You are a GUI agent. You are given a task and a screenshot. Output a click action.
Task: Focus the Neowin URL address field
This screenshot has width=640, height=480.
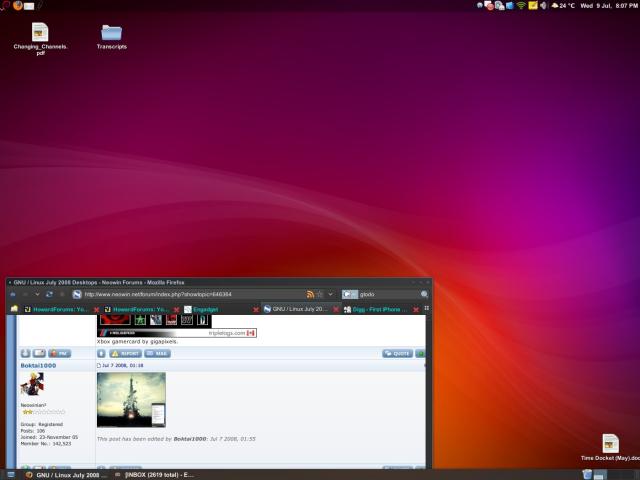pos(192,294)
